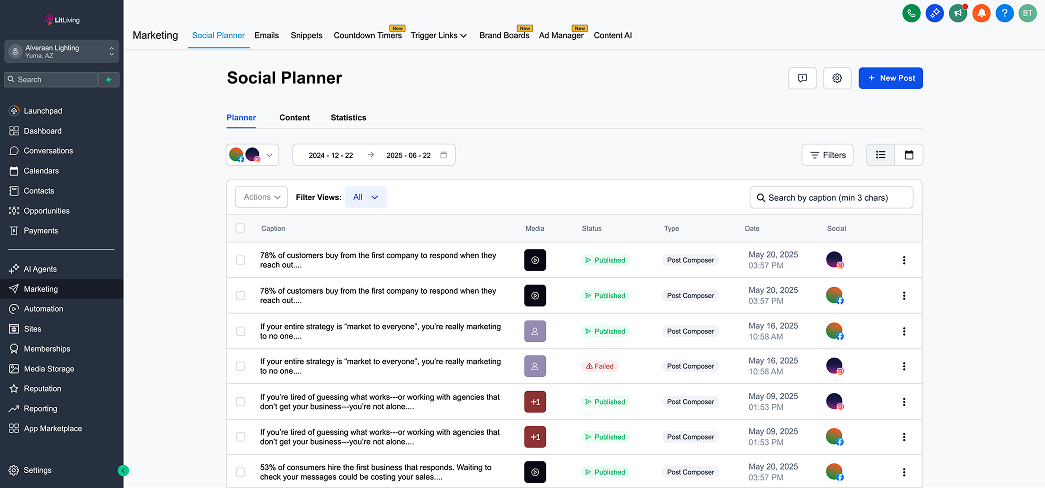Open three-dot menu for the Failed post
The height and width of the screenshot is (488, 1045).
(x=904, y=366)
